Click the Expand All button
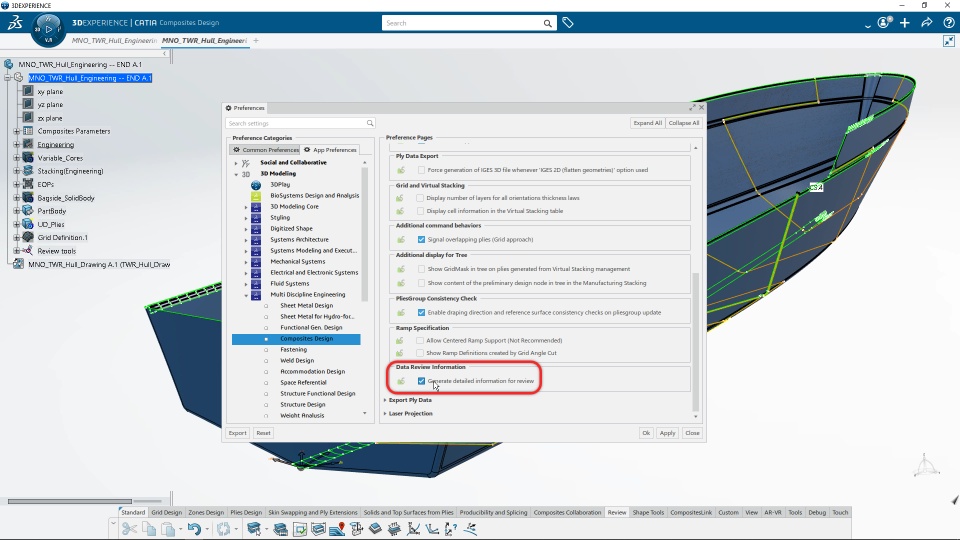This screenshot has width=960, height=540. pos(647,123)
